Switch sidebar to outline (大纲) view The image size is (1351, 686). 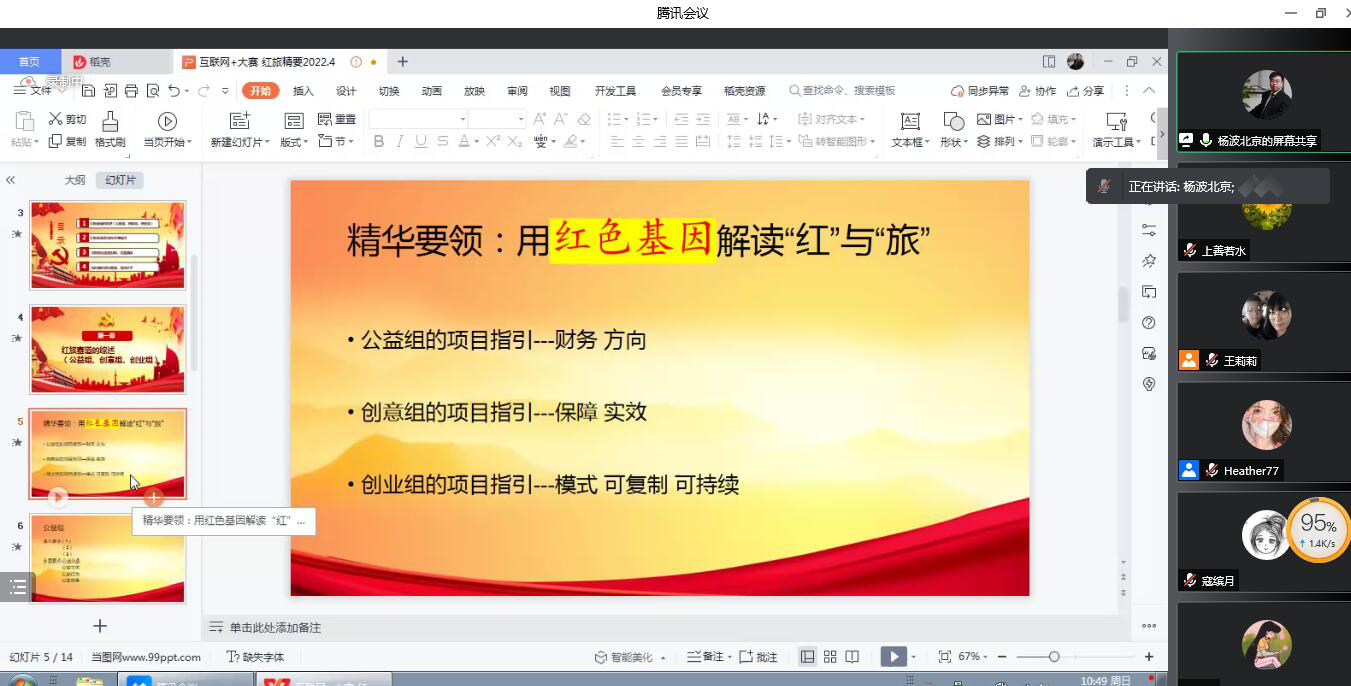75,181
